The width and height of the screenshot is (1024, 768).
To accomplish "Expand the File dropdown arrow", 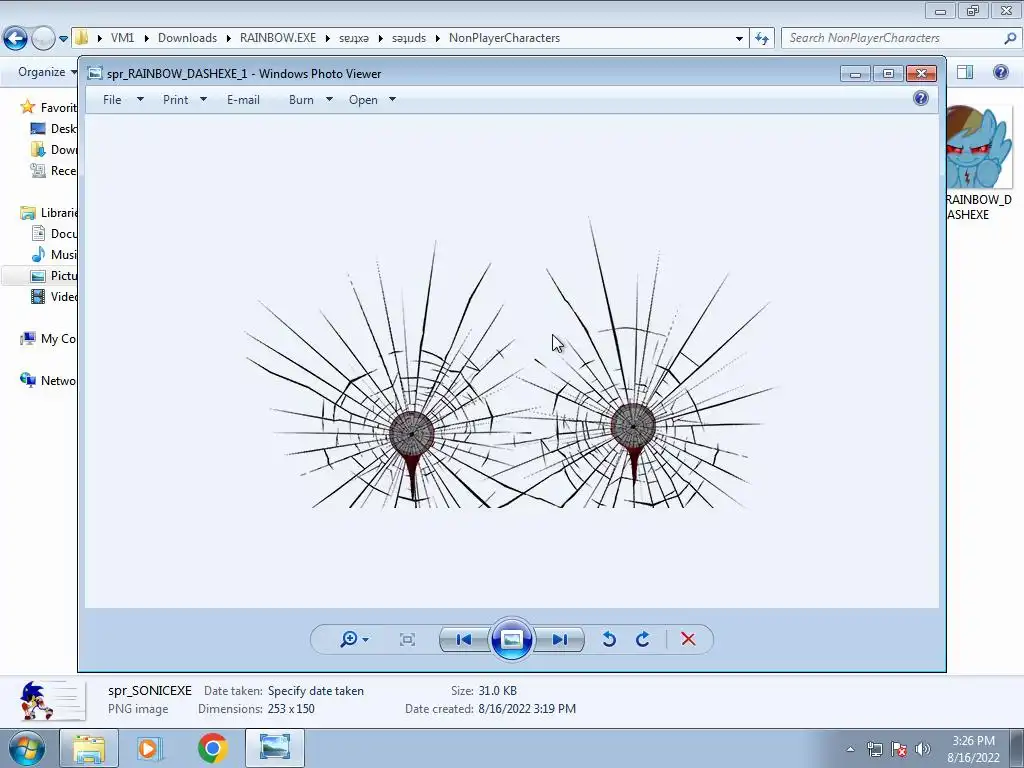I will [x=140, y=99].
